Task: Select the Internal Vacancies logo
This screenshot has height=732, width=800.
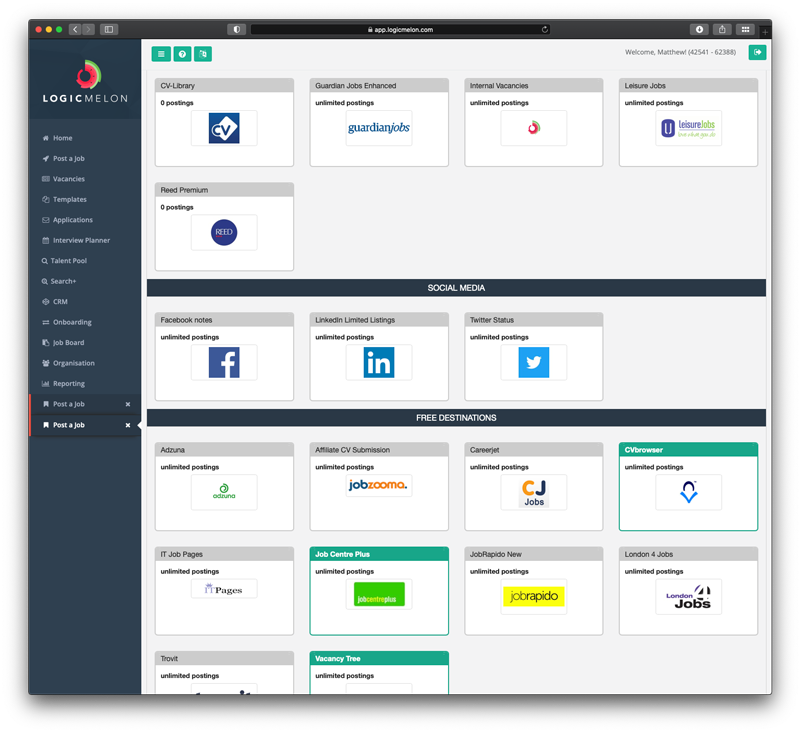Action: click(534, 128)
